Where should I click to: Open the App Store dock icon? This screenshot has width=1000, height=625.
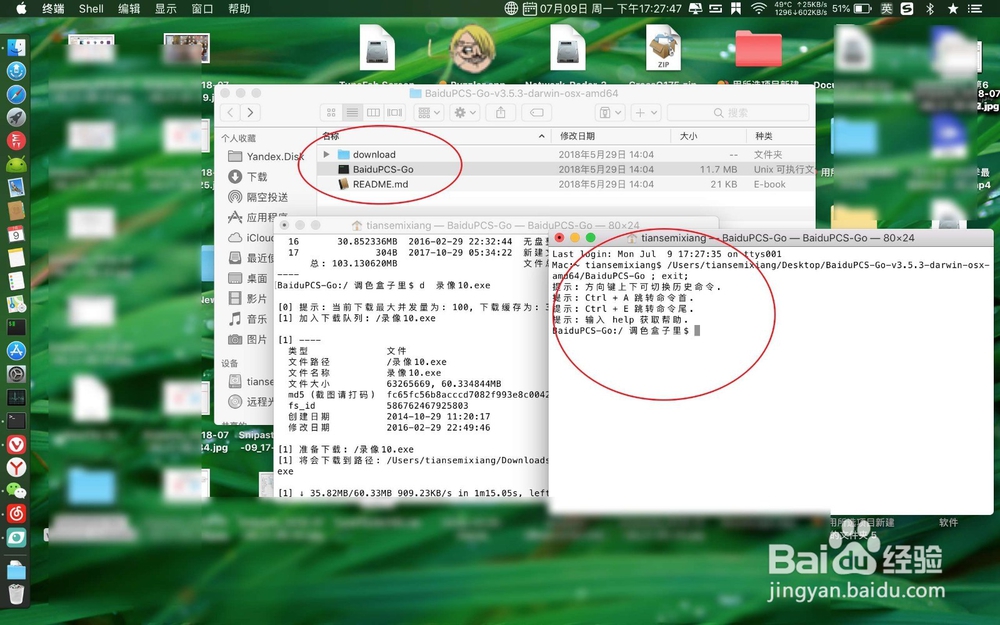(16, 350)
